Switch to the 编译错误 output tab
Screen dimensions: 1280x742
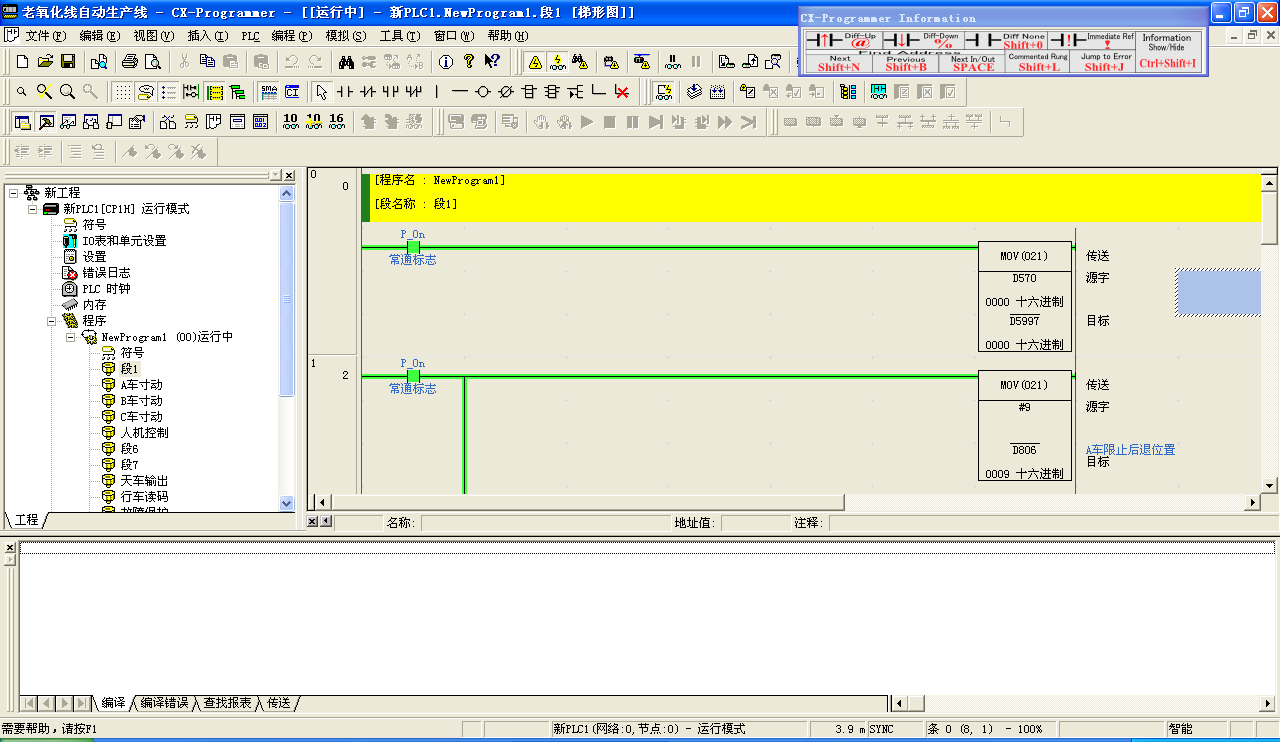pyautogui.click(x=164, y=703)
